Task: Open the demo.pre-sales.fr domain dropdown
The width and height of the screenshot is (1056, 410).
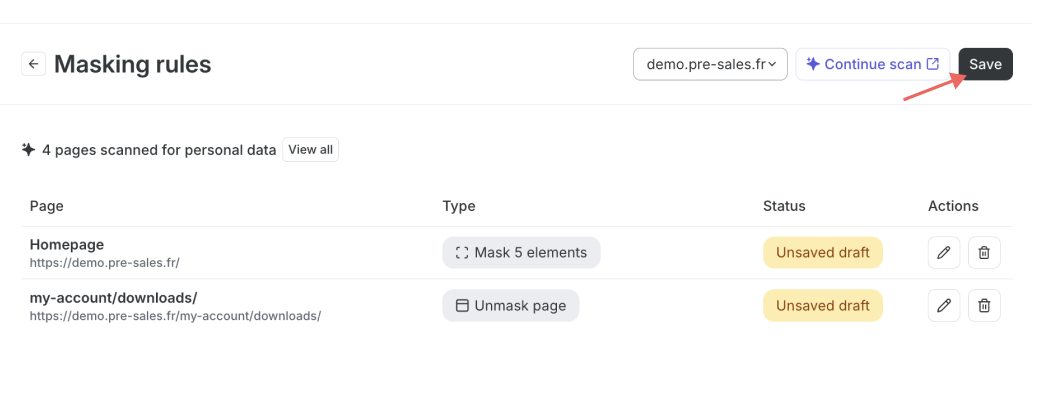Action: (x=711, y=64)
